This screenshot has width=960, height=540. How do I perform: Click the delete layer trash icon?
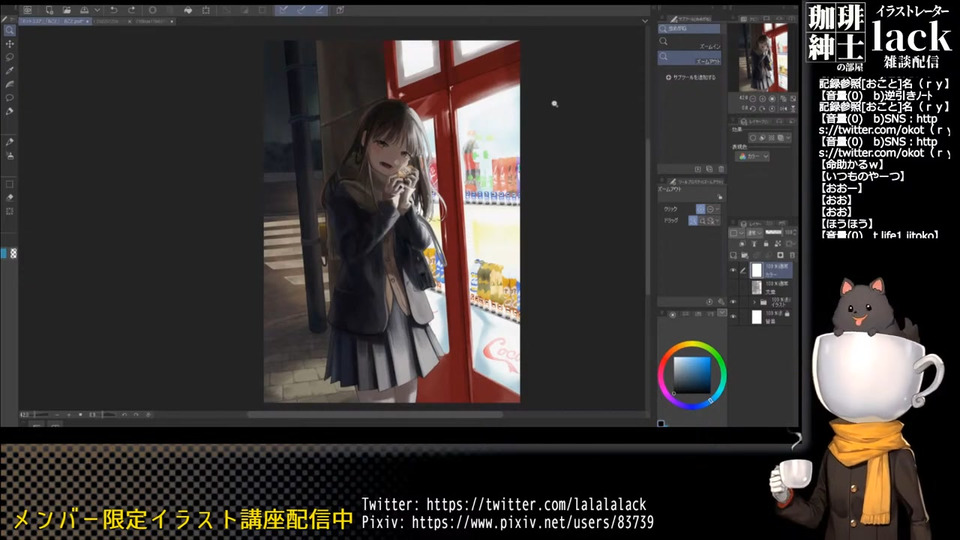click(792, 255)
